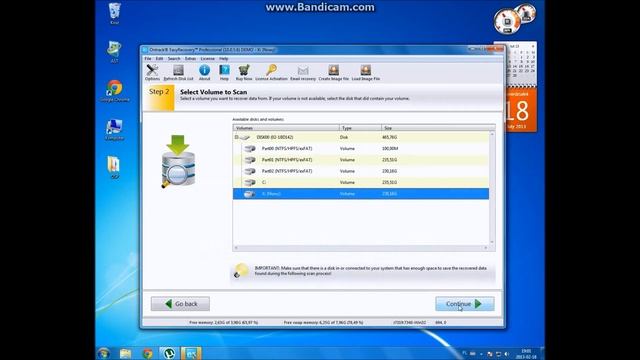This screenshot has height=360, width=640.
Task: Open the folder icon on the desktop
Action: coord(114,167)
